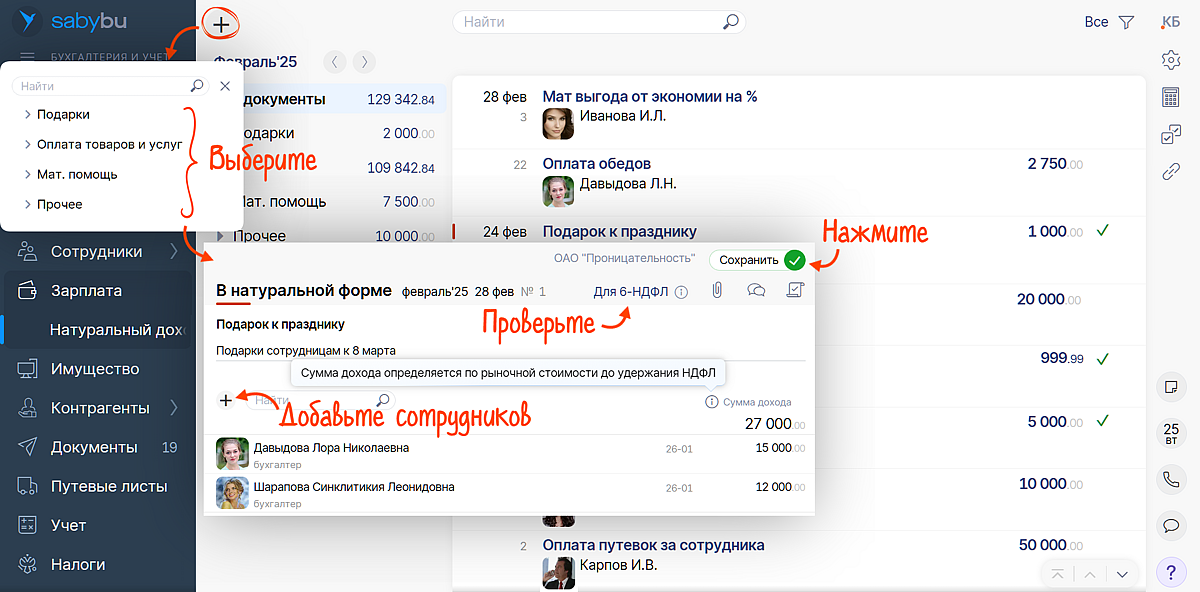
Task: Open the Имущество section in sidebar
Action: (95, 369)
